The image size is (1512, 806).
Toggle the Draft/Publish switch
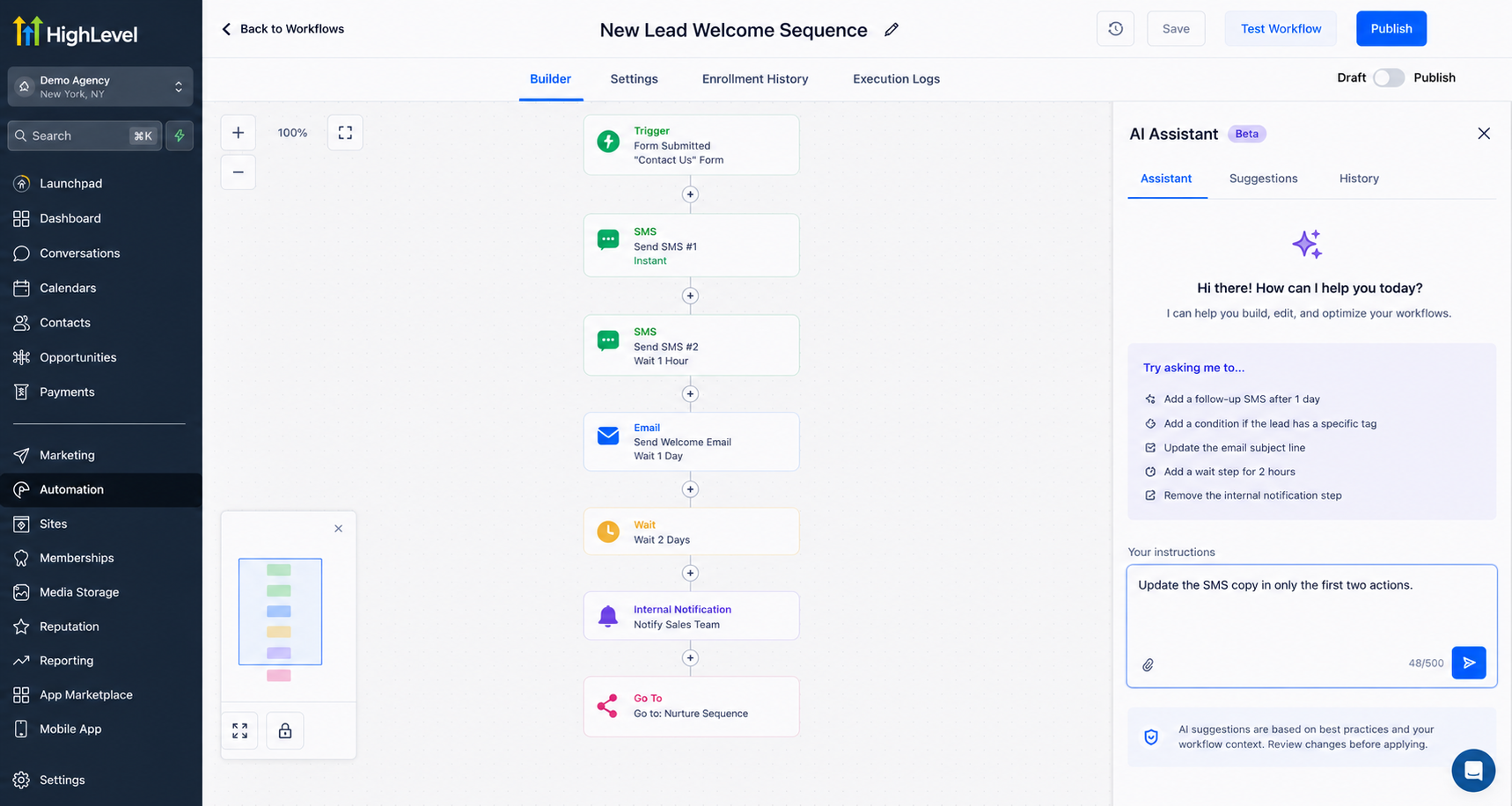point(1389,77)
